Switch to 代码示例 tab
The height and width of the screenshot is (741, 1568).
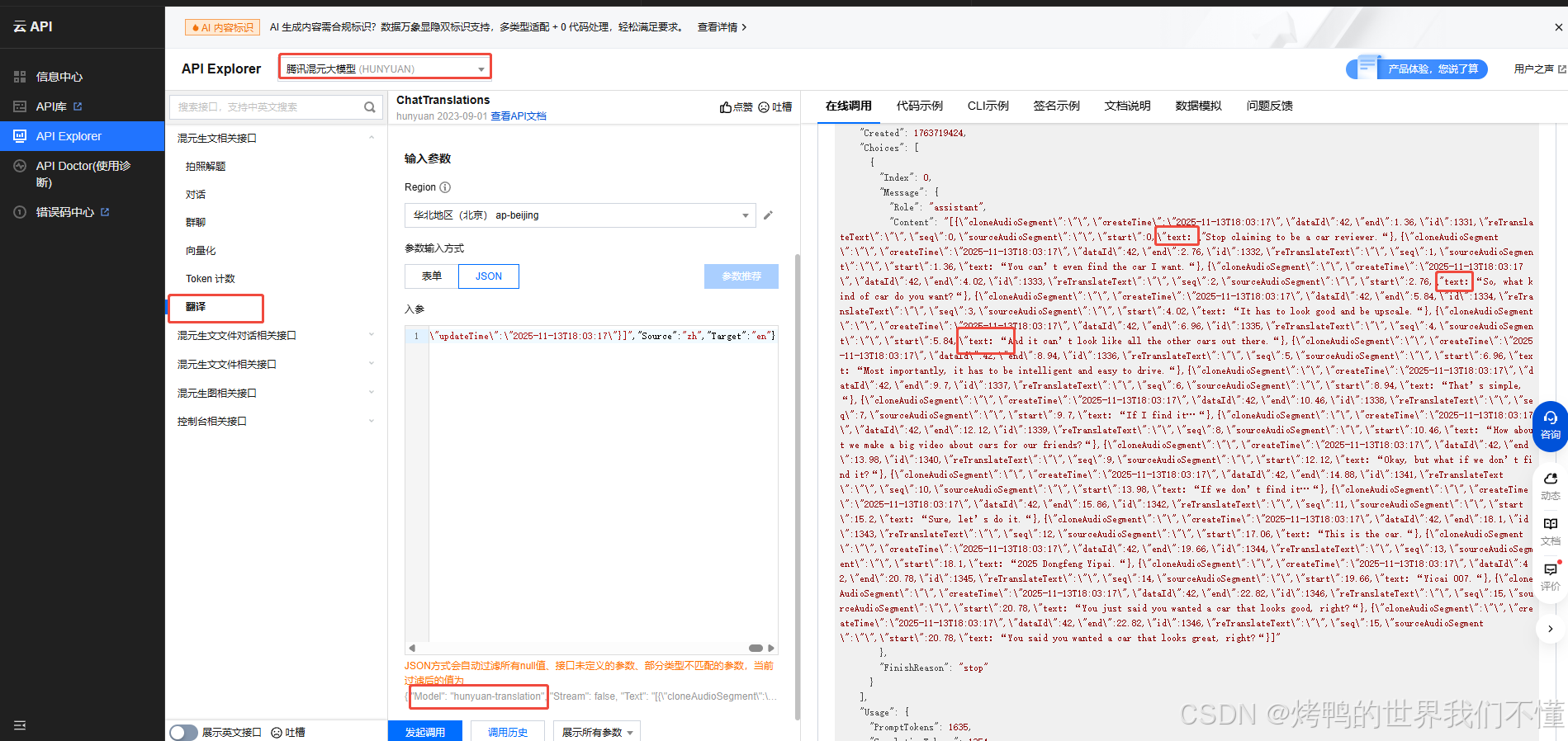920,106
